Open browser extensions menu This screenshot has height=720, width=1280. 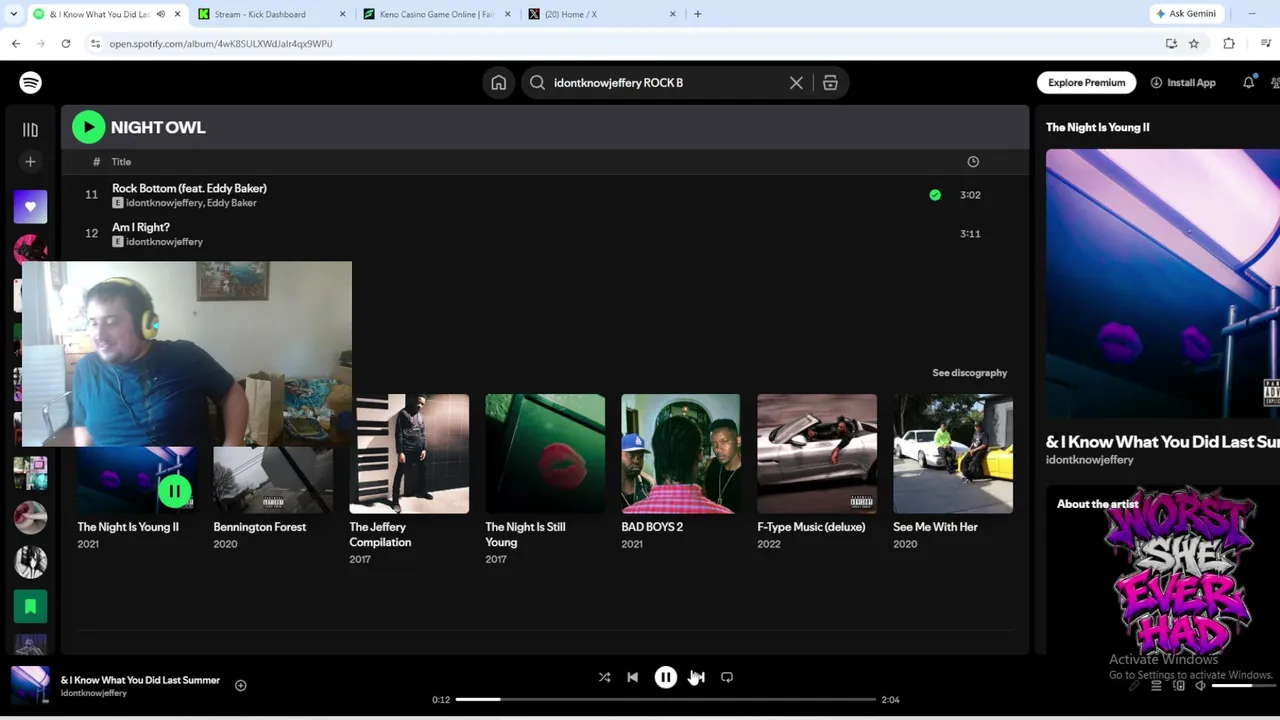coord(1229,44)
